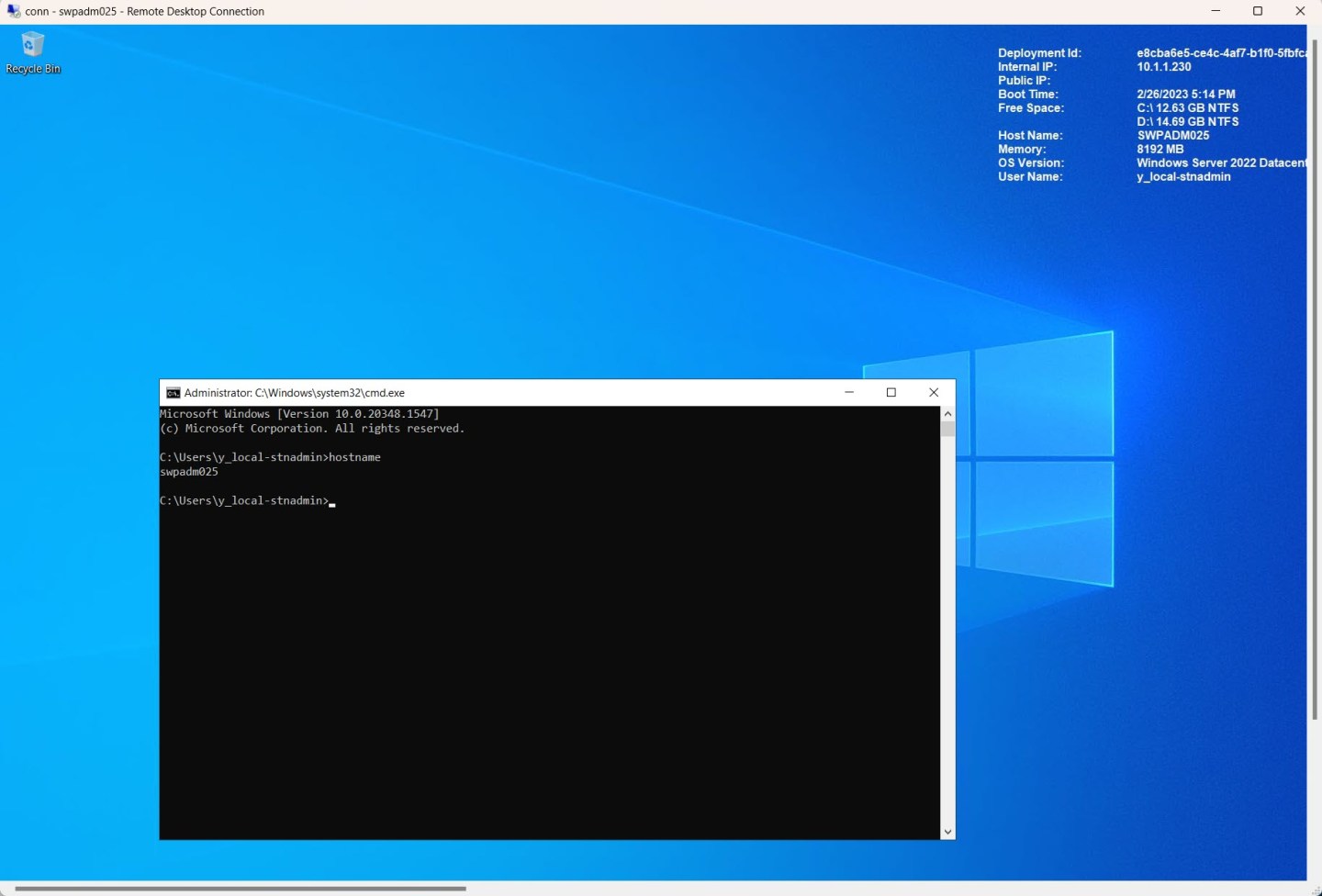Click the 'Administrator: C:\Windows\system32\cmd.exe' title text
Image resolution: width=1322 pixels, height=896 pixels.
pos(294,393)
